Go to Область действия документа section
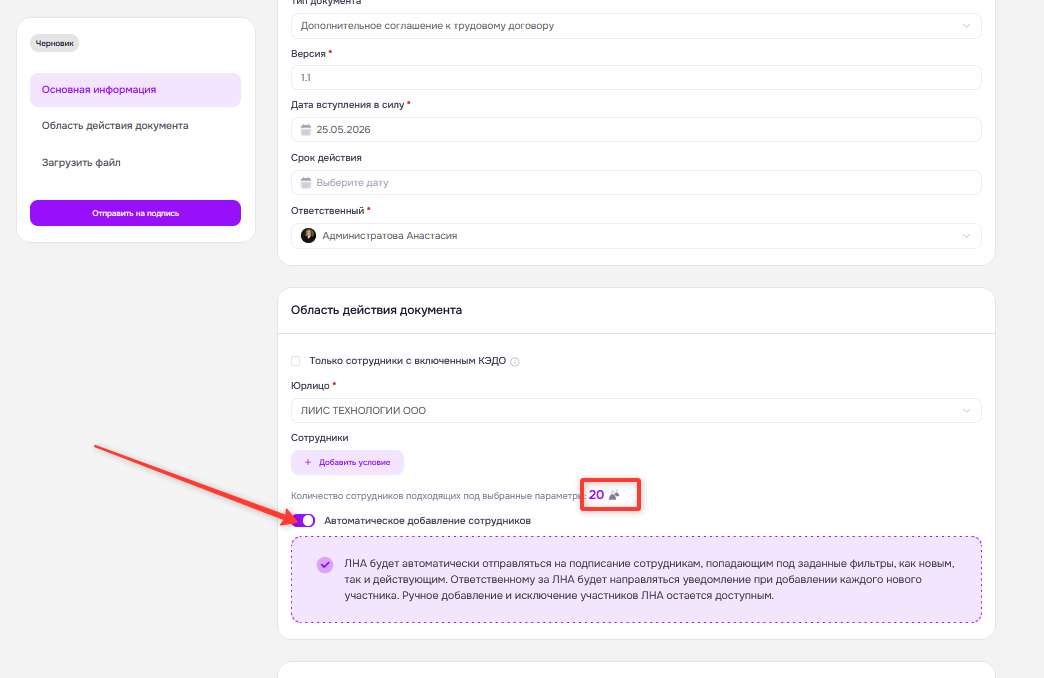 tap(115, 126)
